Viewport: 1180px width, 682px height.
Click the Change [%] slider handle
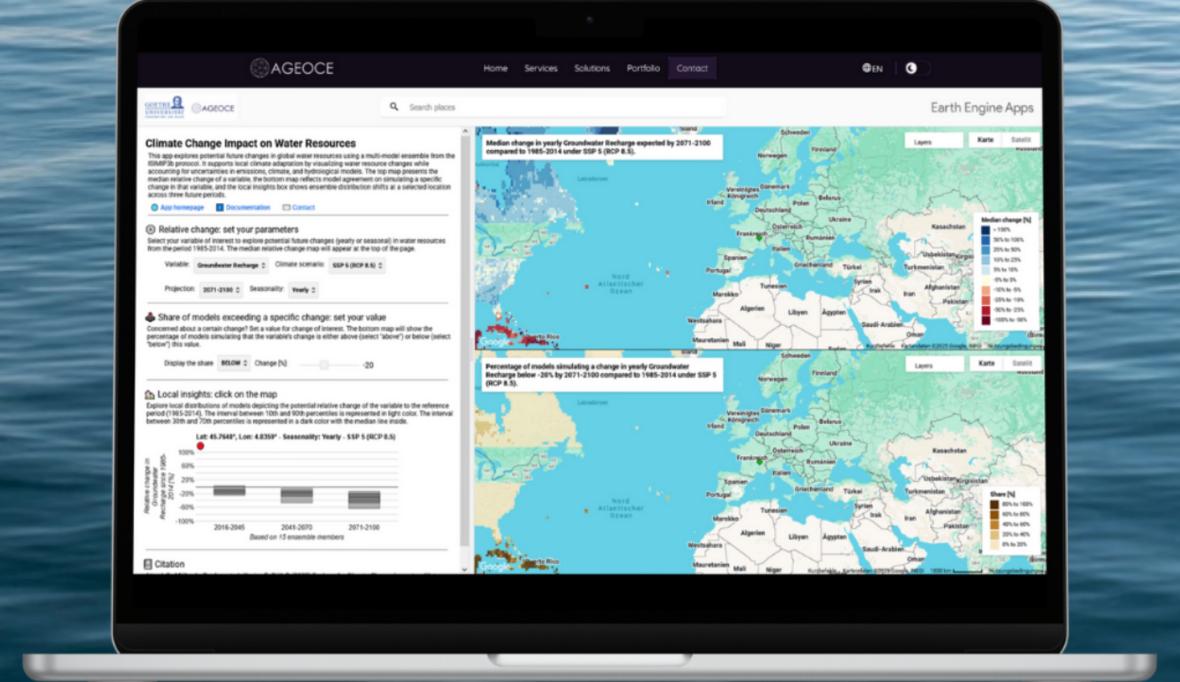pyautogui.click(x=323, y=365)
